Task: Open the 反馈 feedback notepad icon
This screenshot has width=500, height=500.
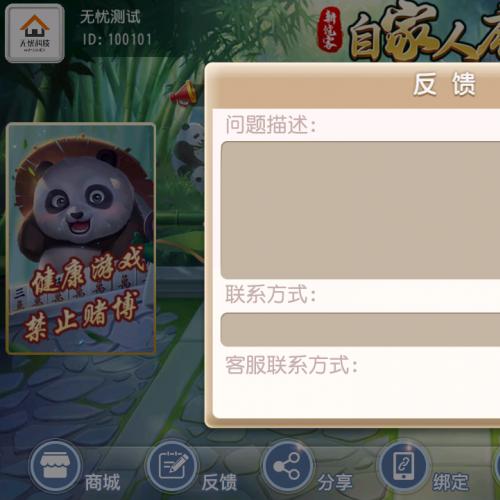Action: click(172, 466)
